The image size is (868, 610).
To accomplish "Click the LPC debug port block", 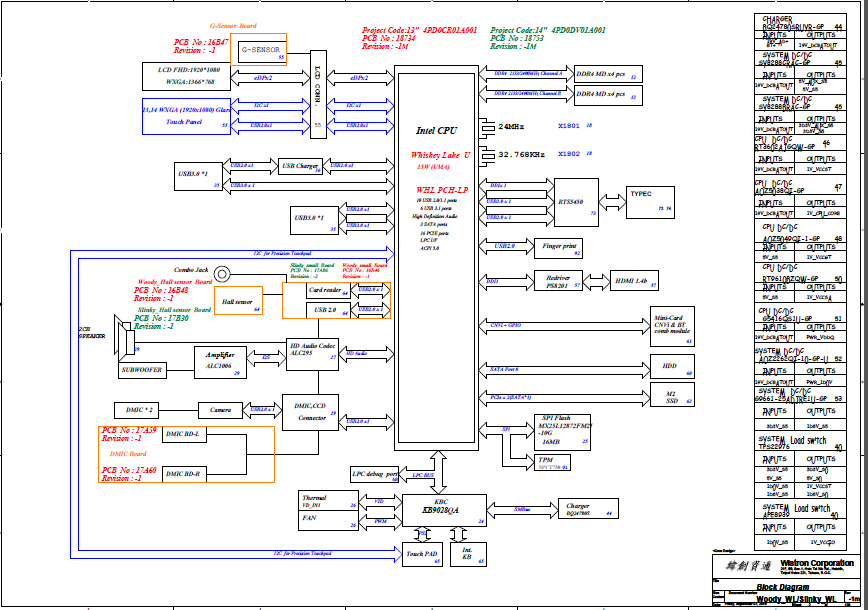I will pos(375,474).
